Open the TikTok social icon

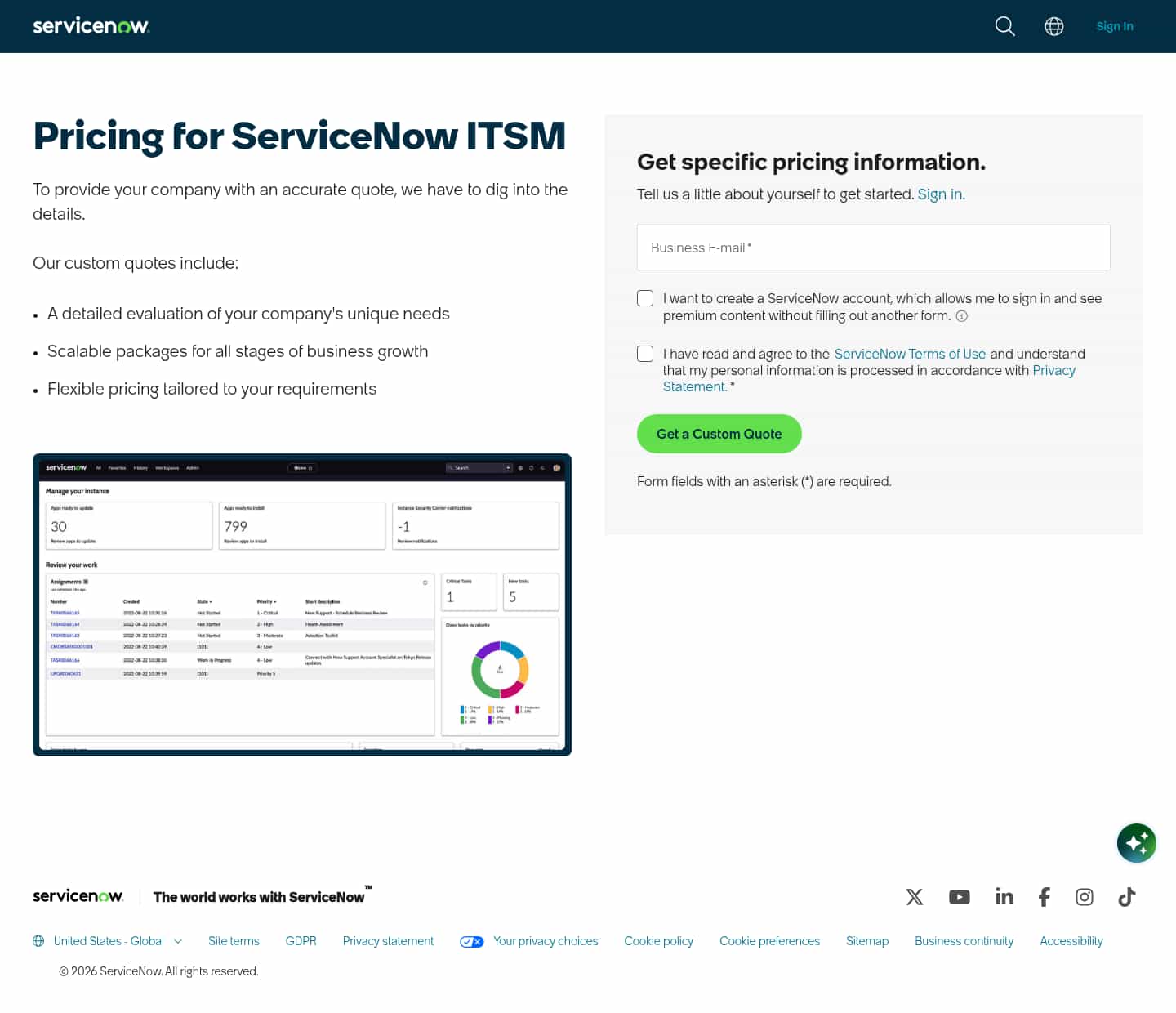pyautogui.click(x=1127, y=897)
